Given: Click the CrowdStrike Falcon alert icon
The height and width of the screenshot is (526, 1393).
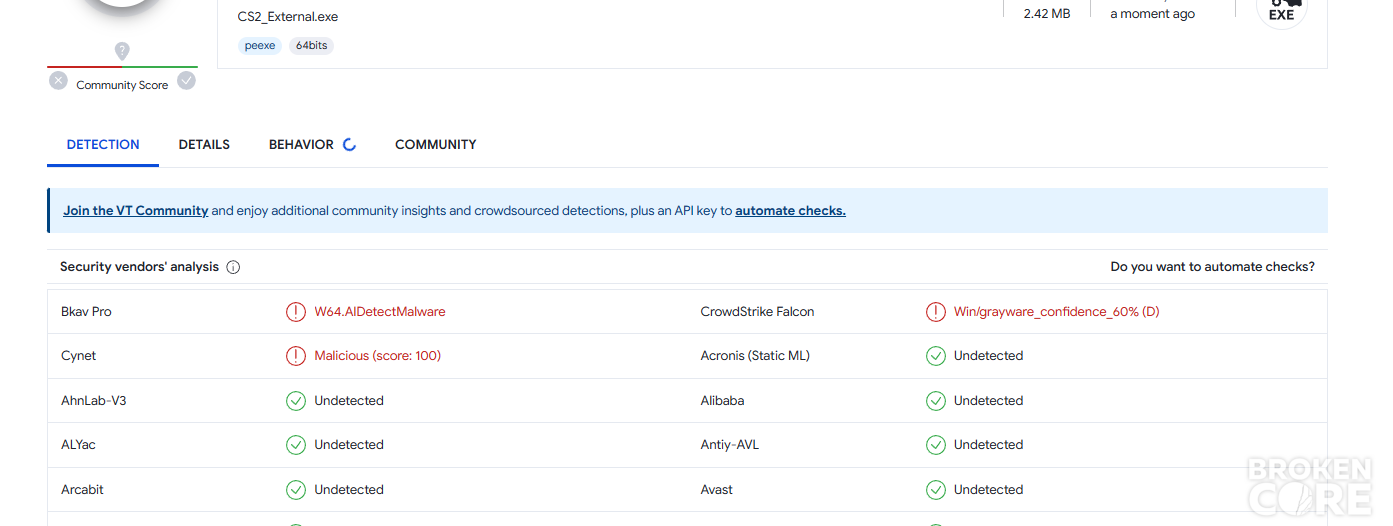Looking at the screenshot, I should tap(936, 312).
